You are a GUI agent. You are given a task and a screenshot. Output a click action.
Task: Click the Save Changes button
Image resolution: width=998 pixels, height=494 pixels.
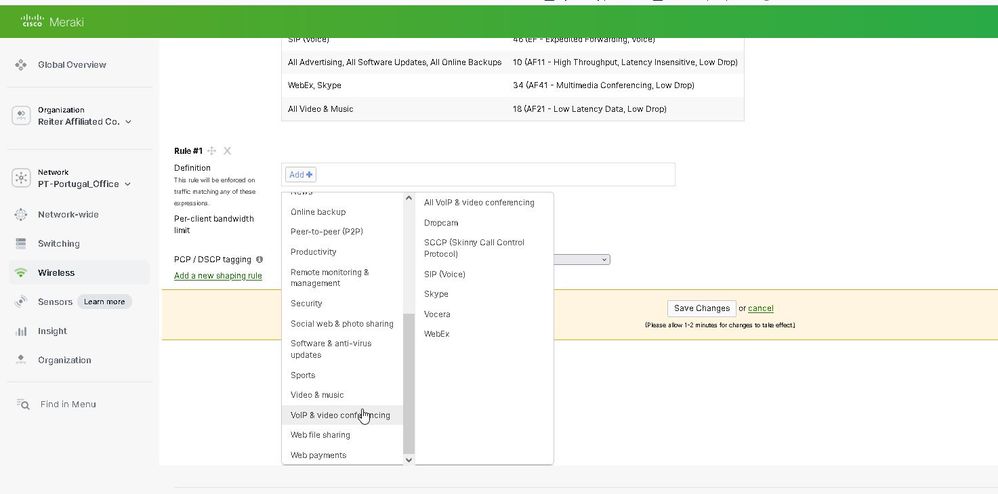click(x=701, y=308)
